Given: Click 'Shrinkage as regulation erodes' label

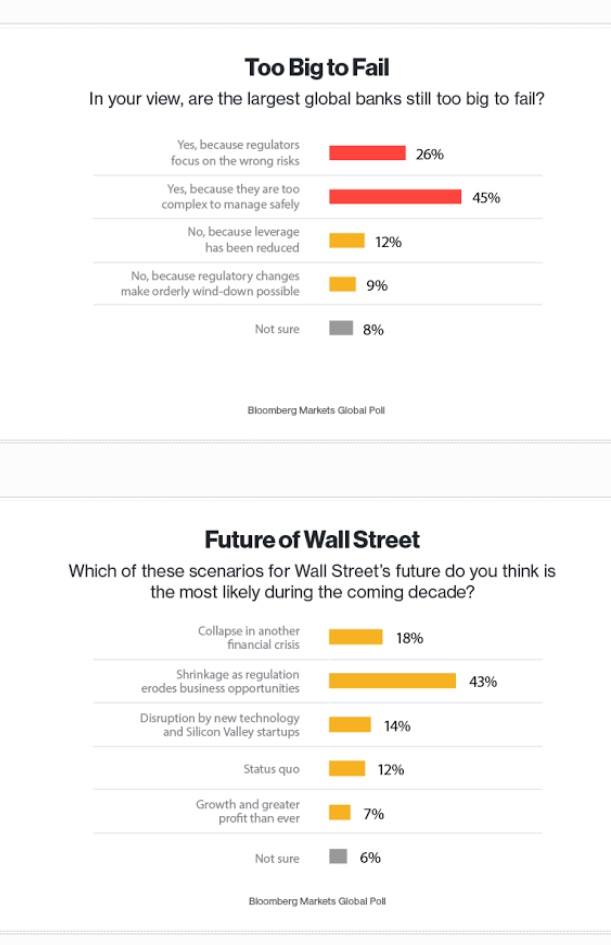Looking at the screenshot, I should pyautogui.click(x=220, y=681).
